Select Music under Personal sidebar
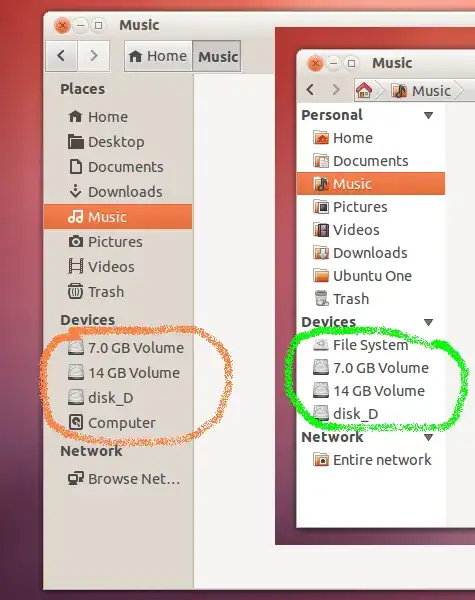The width and height of the screenshot is (475, 600). [x=371, y=184]
